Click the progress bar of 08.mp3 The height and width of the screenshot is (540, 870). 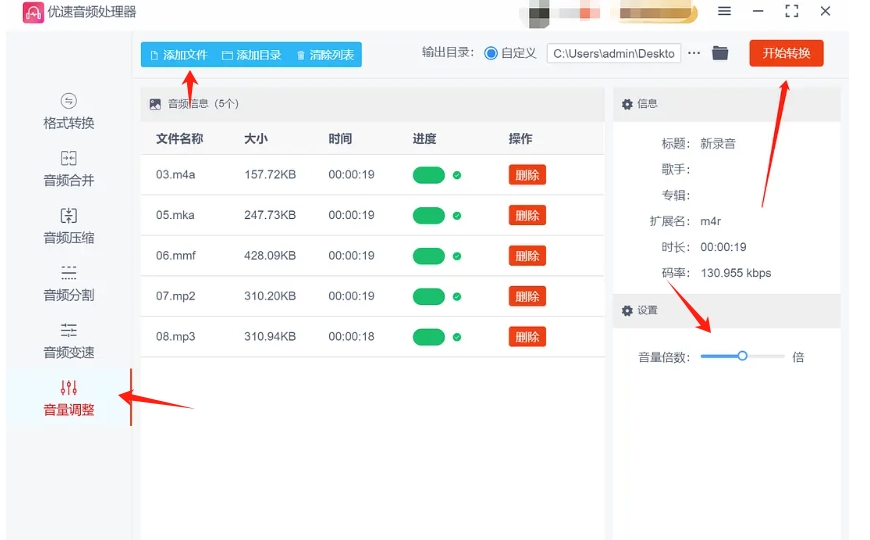429,337
